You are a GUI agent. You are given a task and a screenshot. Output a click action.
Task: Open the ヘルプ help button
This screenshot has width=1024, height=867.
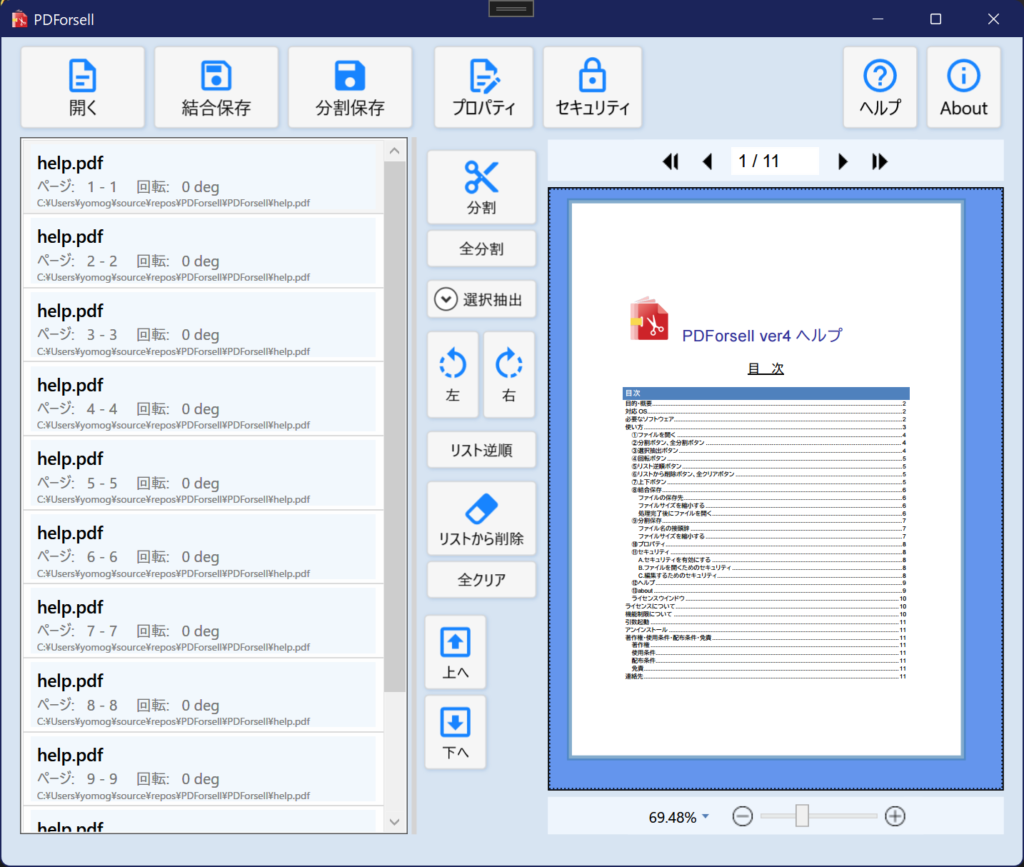(x=880, y=87)
